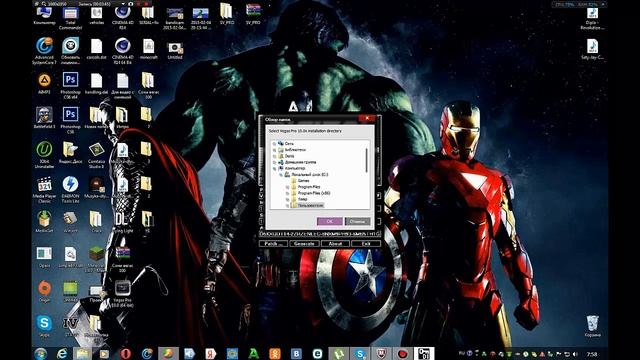Open the Корзина recycle bin icon
The image size is (640, 360).
point(592,325)
